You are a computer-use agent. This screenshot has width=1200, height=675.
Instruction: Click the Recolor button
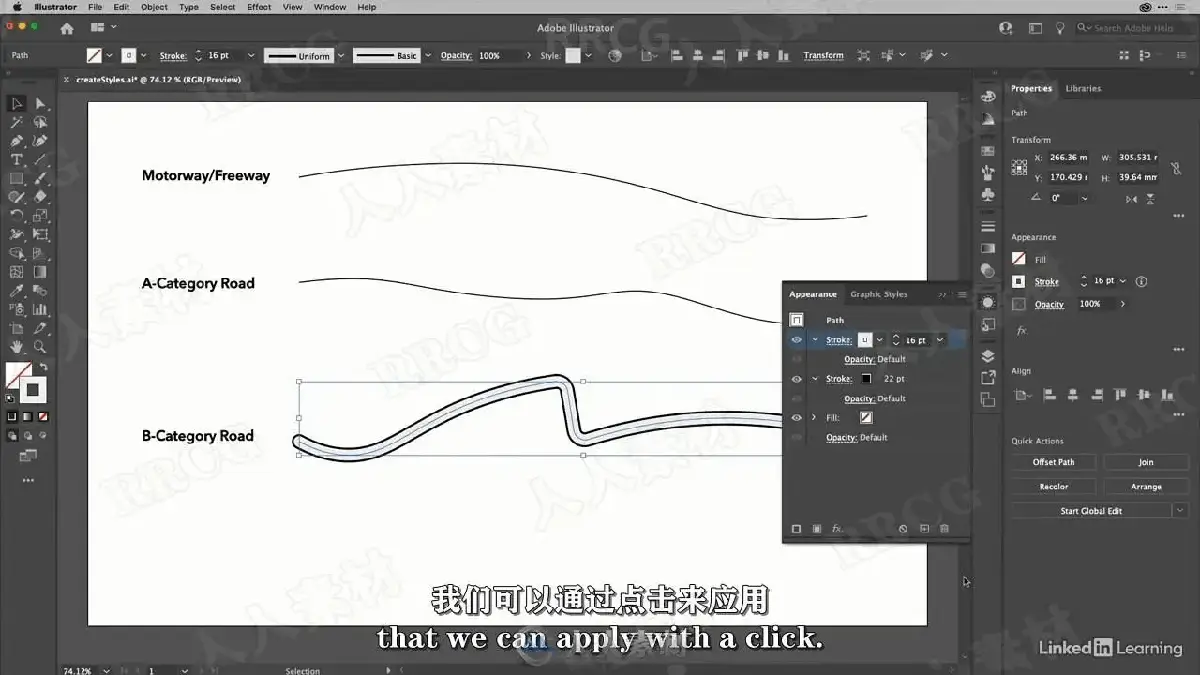point(1054,486)
